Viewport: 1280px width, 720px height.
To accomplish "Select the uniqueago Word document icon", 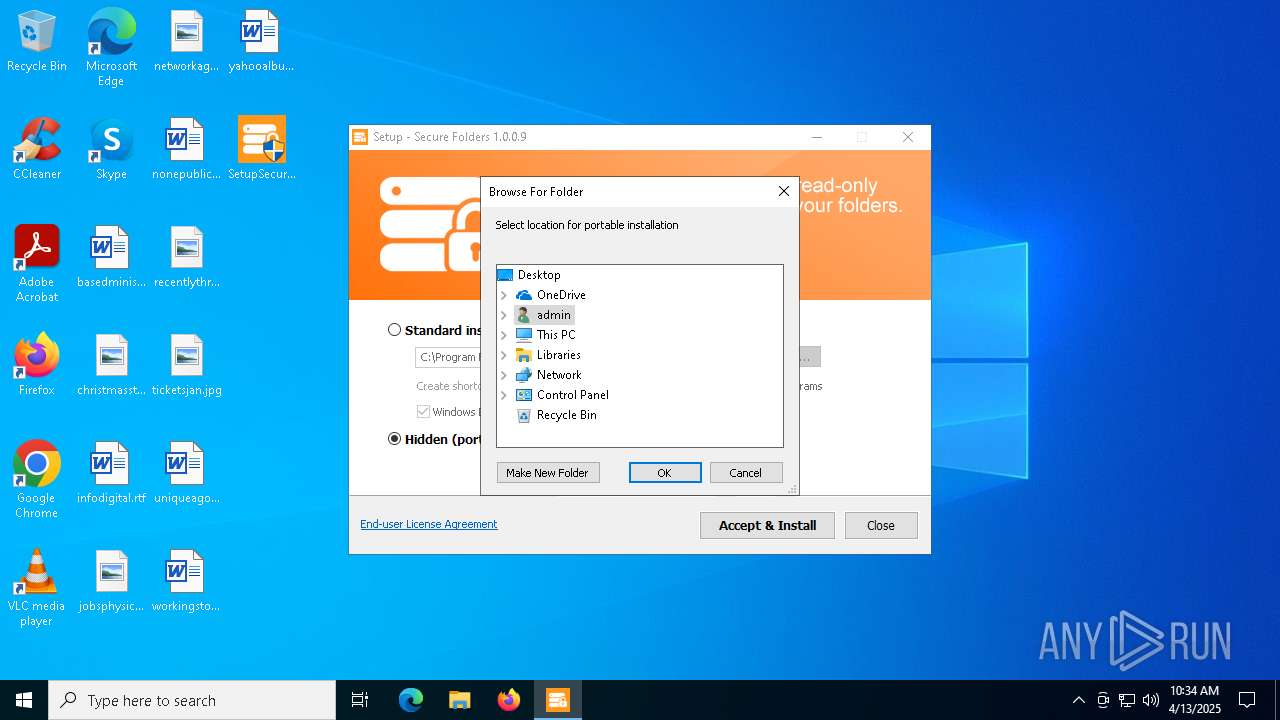I will [186, 474].
